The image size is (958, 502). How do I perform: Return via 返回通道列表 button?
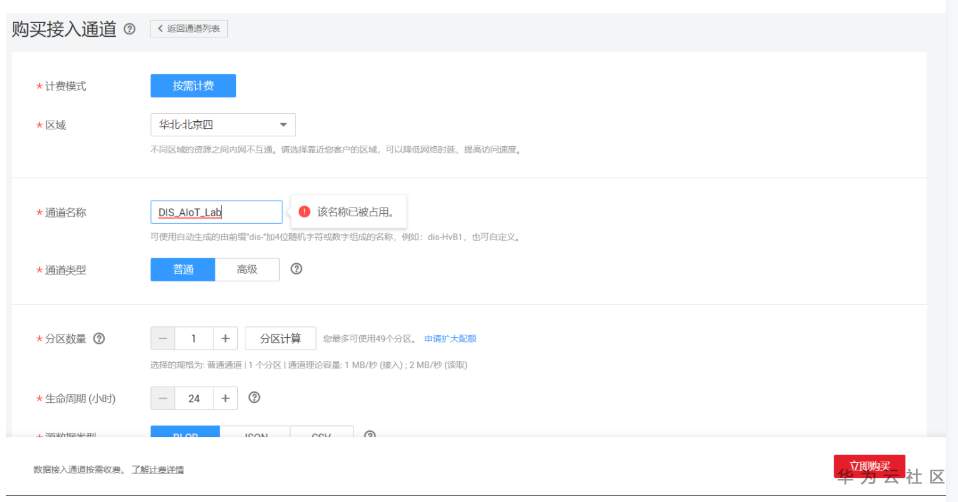pos(189,28)
